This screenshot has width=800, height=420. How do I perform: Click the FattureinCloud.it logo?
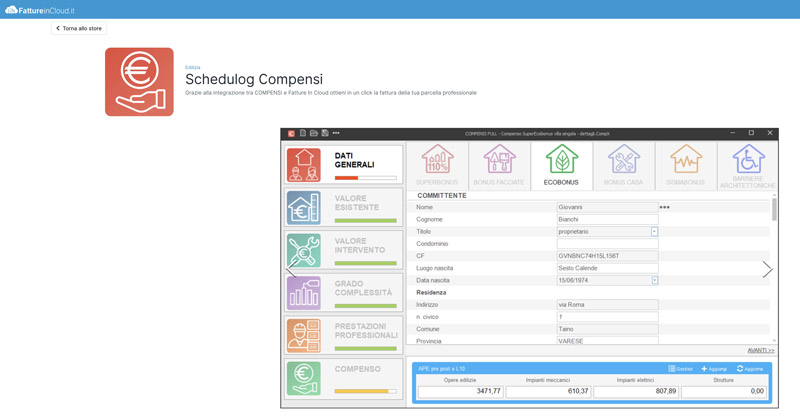[x=39, y=10]
